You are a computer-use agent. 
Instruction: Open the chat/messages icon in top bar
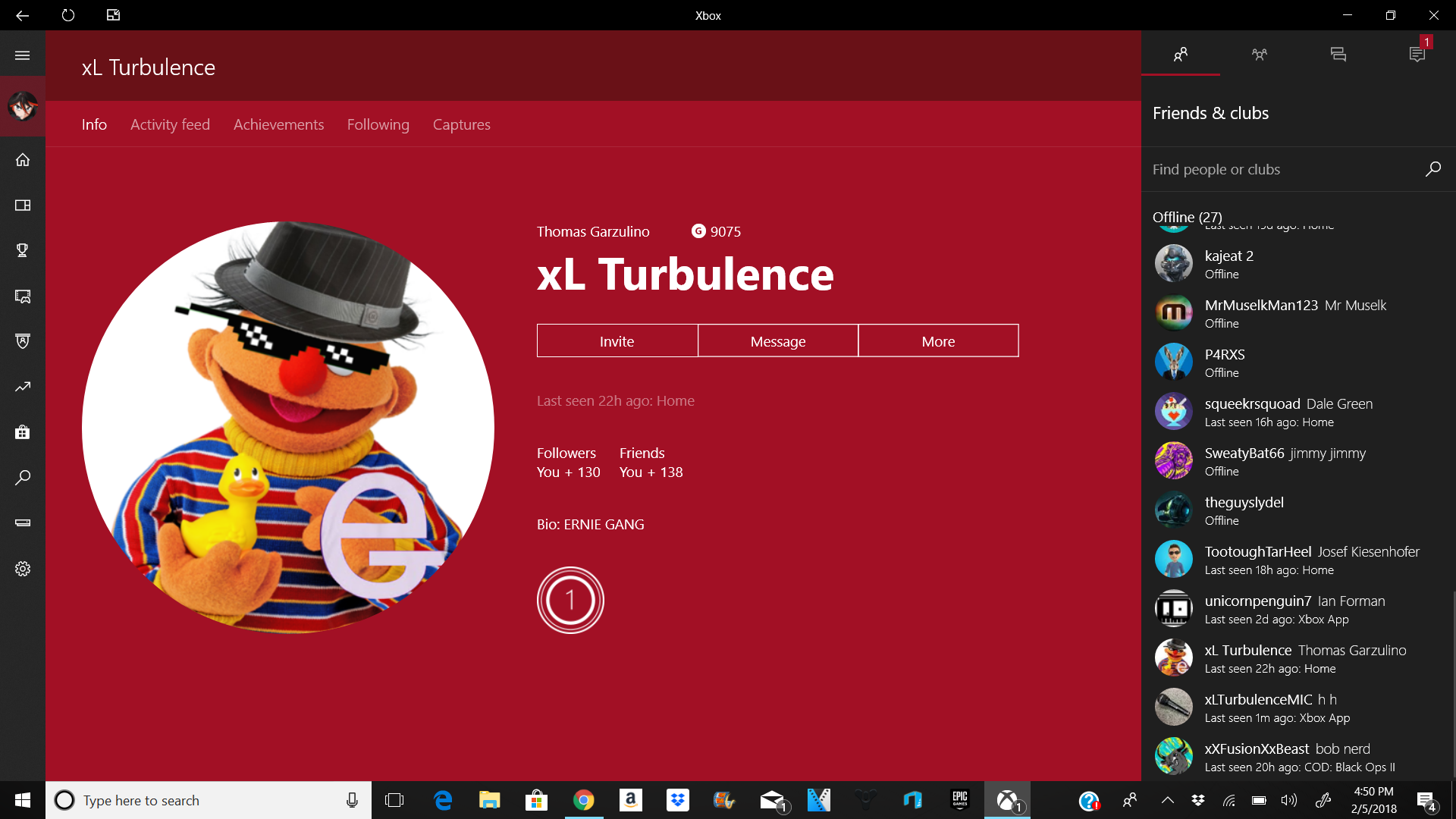tap(1338, 54)
